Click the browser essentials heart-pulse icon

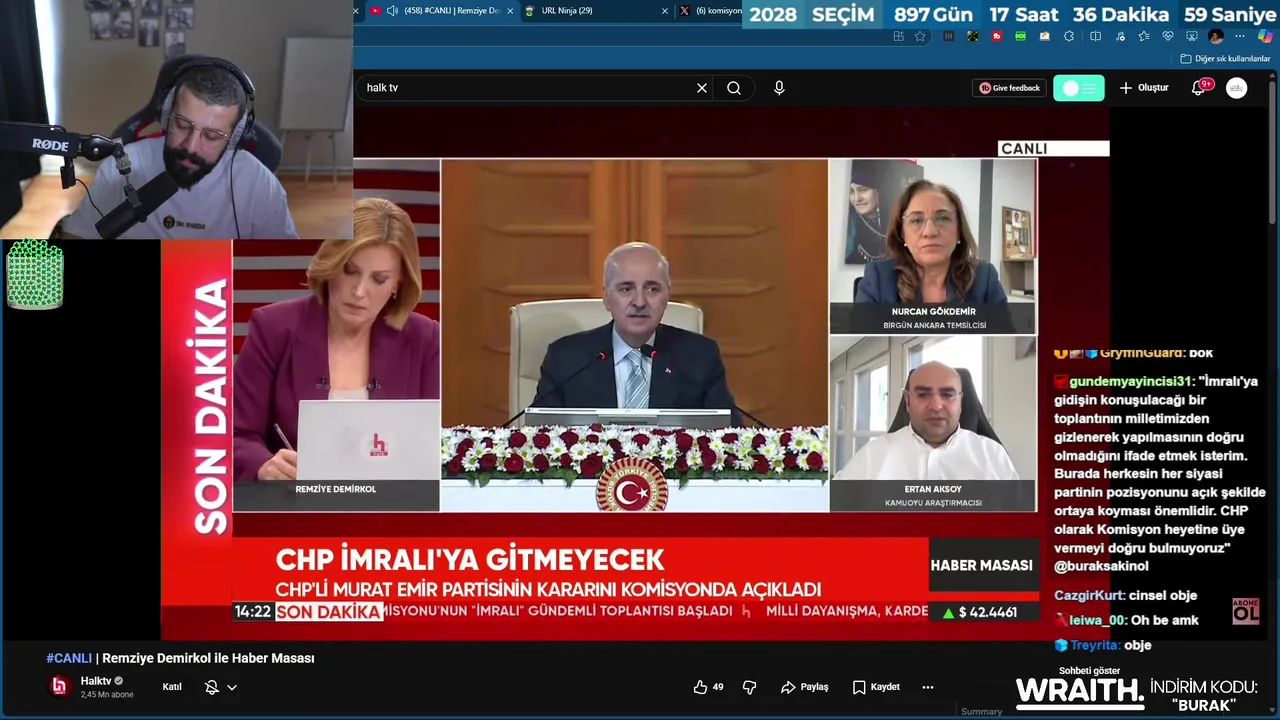pyautogui.click(x=1167, y=36)
